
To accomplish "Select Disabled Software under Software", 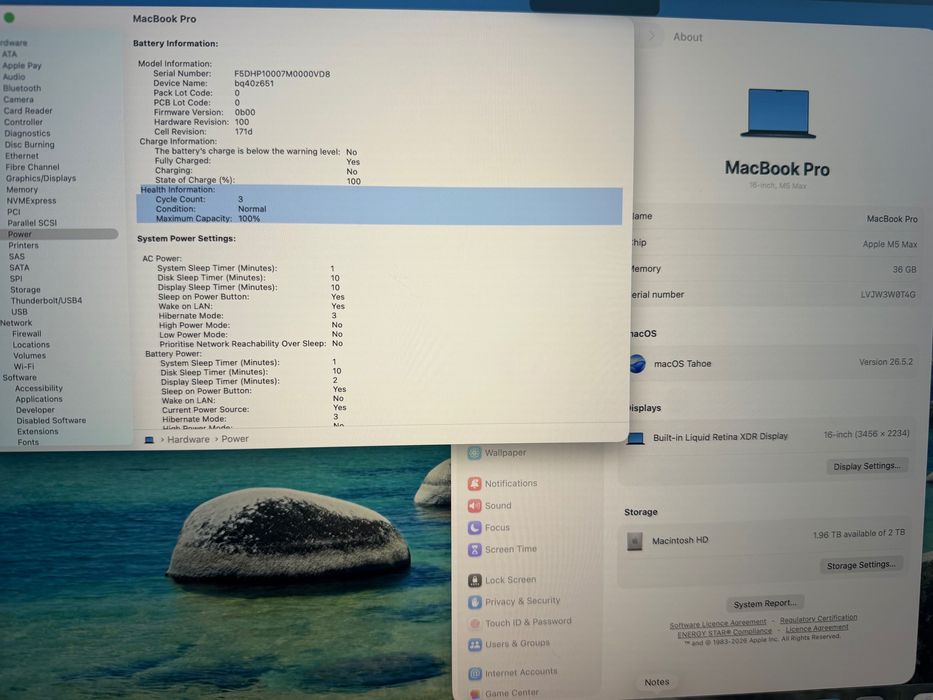I will tap(51, 420).
